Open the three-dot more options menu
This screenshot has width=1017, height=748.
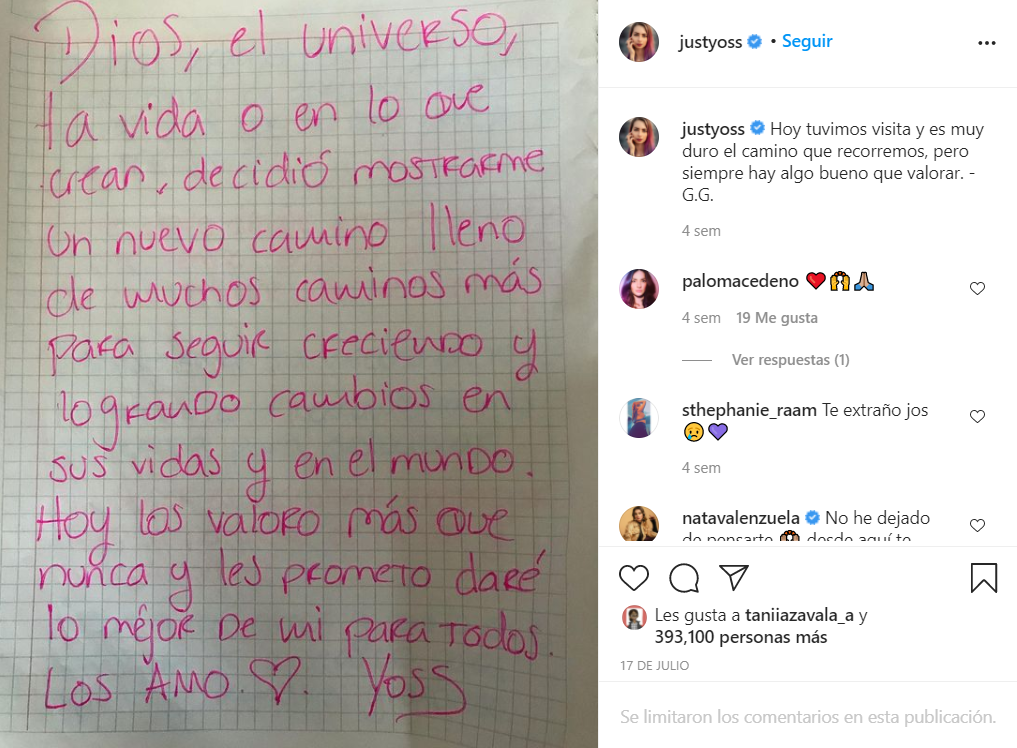click(x=987, y=43)
